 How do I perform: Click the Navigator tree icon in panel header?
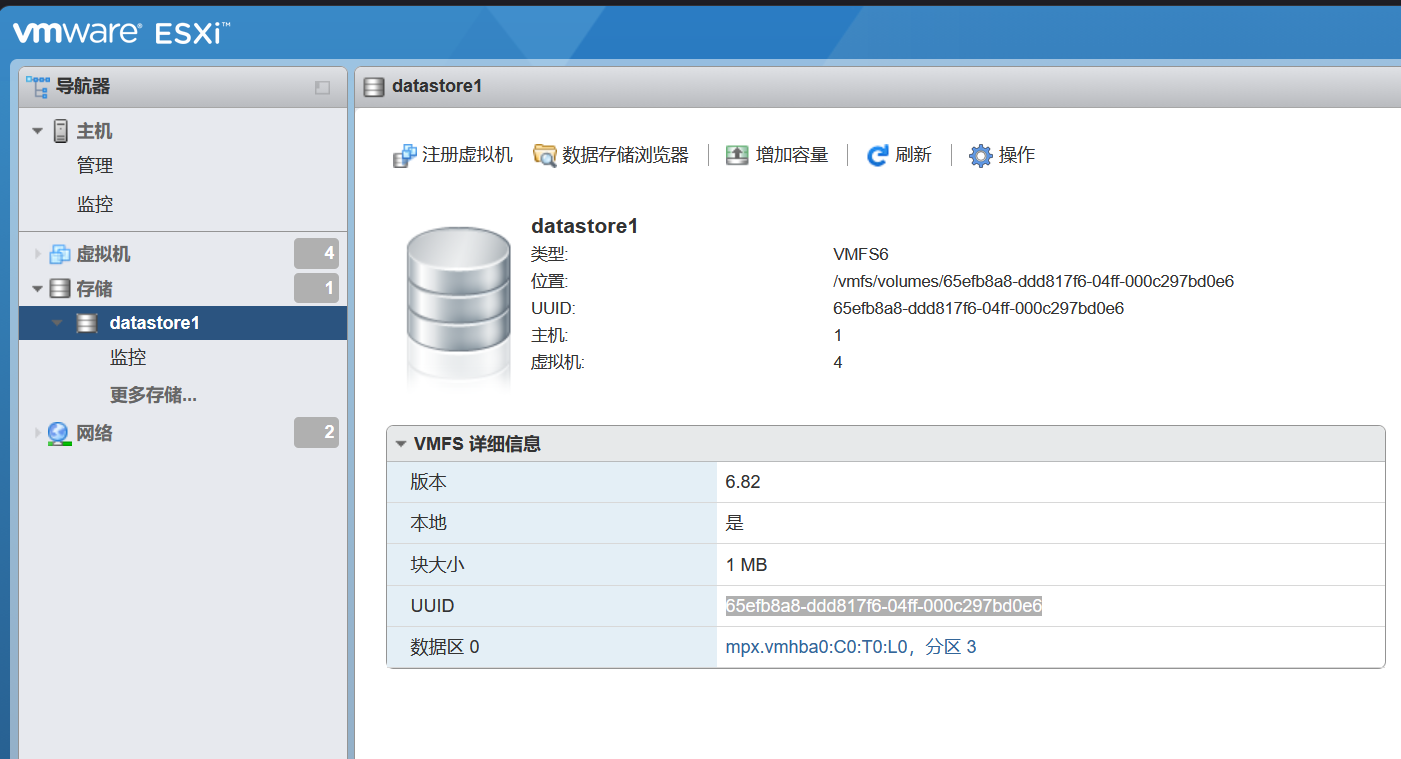(x=38, y=86)
